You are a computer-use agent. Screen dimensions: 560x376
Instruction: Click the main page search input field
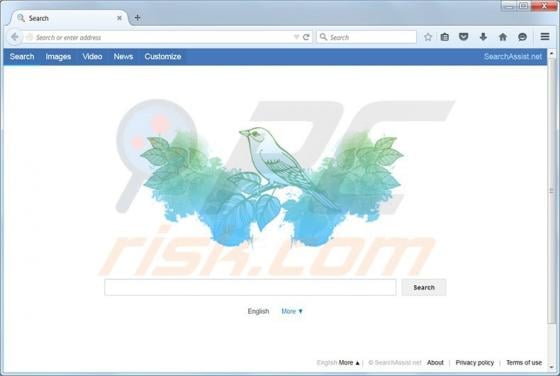click(x=250, y=287)
